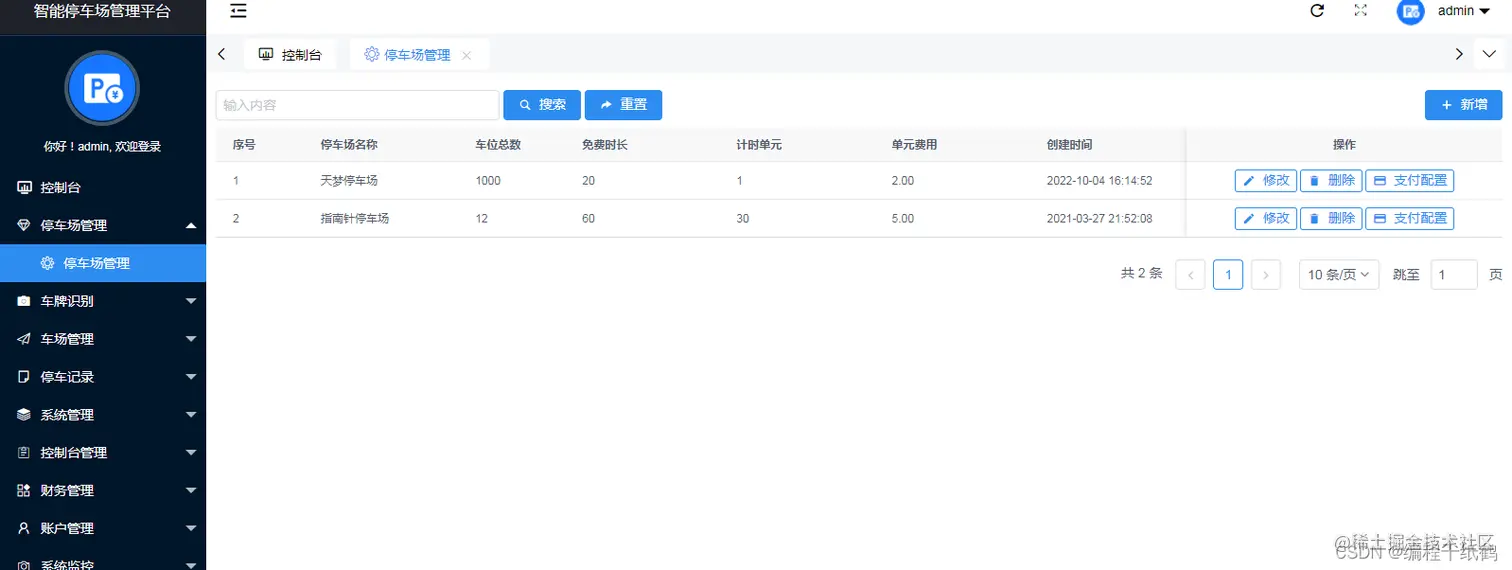Expand the 车场管理 sidebar menu
1512x570 pixels.
pos(103,339)
